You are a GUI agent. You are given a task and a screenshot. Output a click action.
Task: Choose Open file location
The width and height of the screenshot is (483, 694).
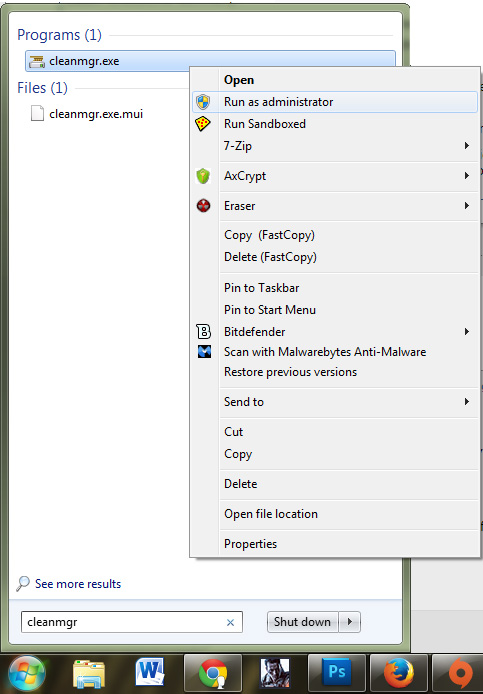click(335, 514)
